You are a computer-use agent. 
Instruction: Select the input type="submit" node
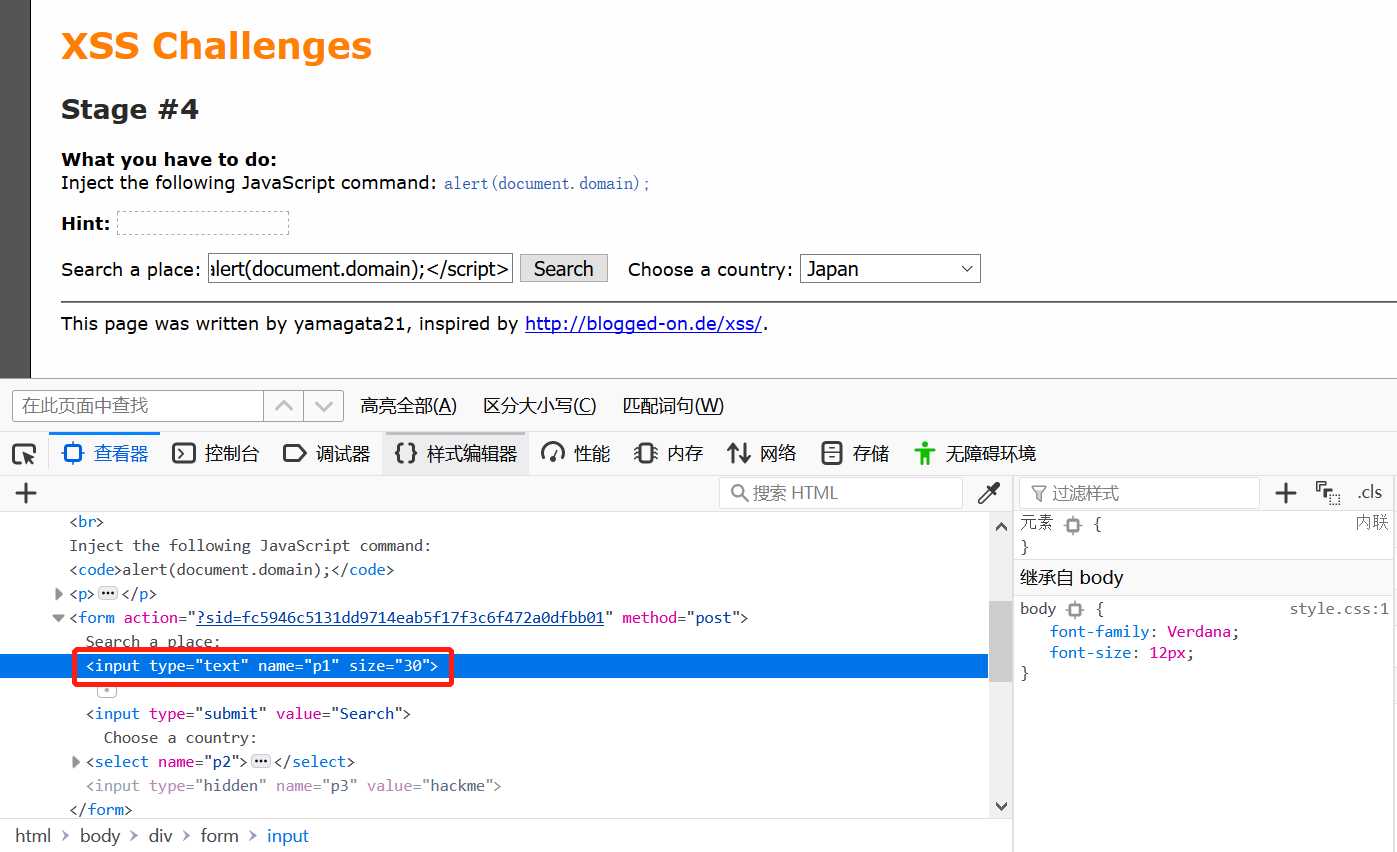(248, 714)
